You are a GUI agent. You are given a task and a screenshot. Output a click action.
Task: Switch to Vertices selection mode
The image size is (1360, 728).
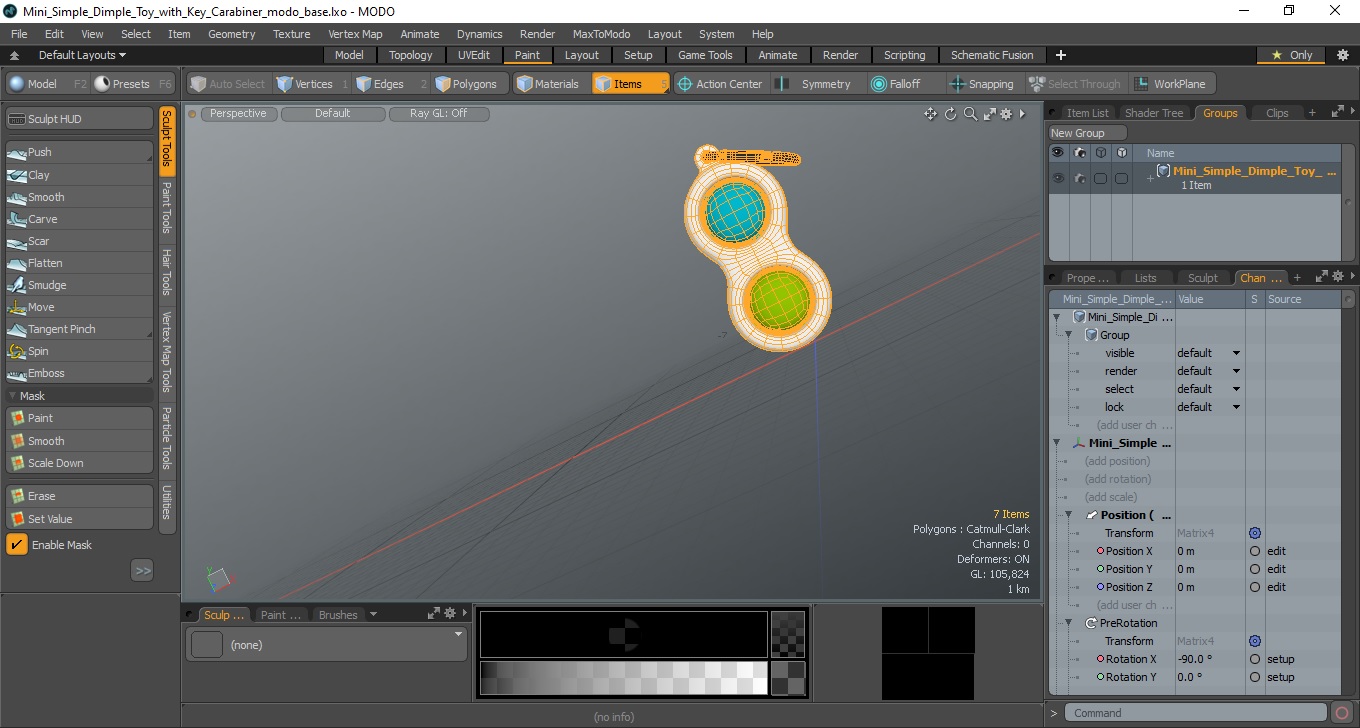pos(312,84)
